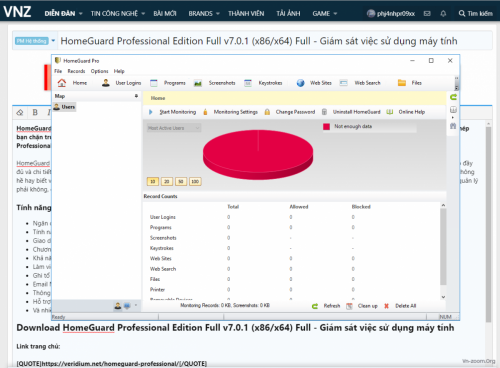This screenshot has height=368, width=500.
Task: Open the Programs toolbar icon
Action: 154,83
